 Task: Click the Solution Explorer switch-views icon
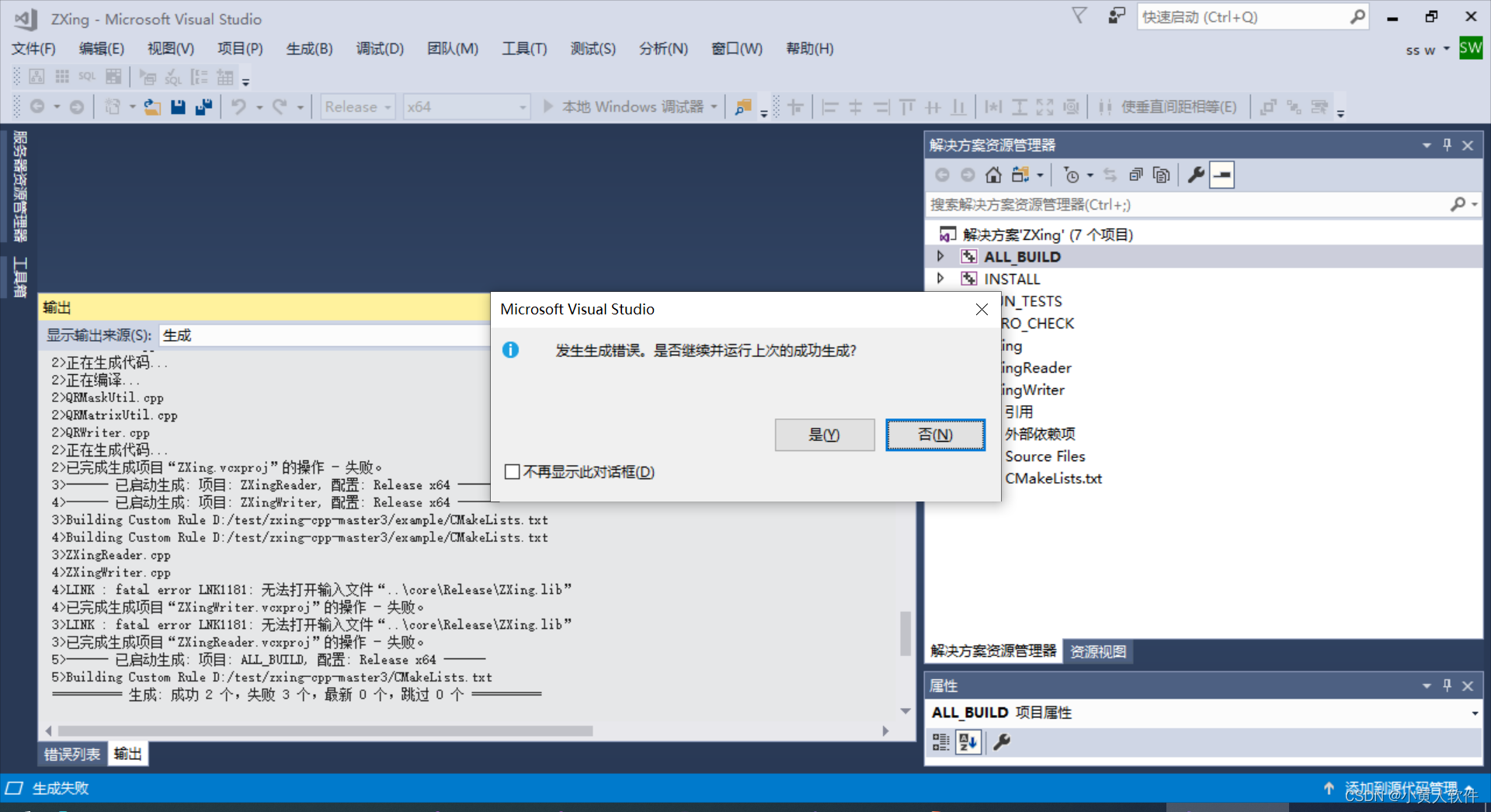coord(1020,175)
